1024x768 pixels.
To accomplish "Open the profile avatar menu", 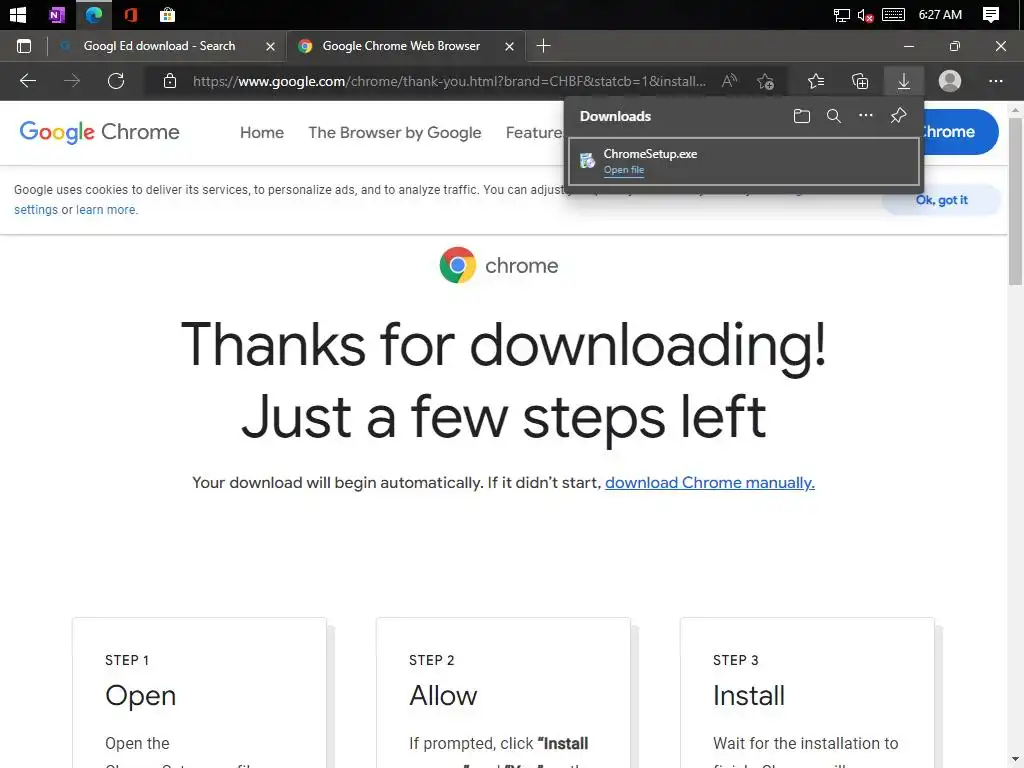I will click(x=950, y=81).
